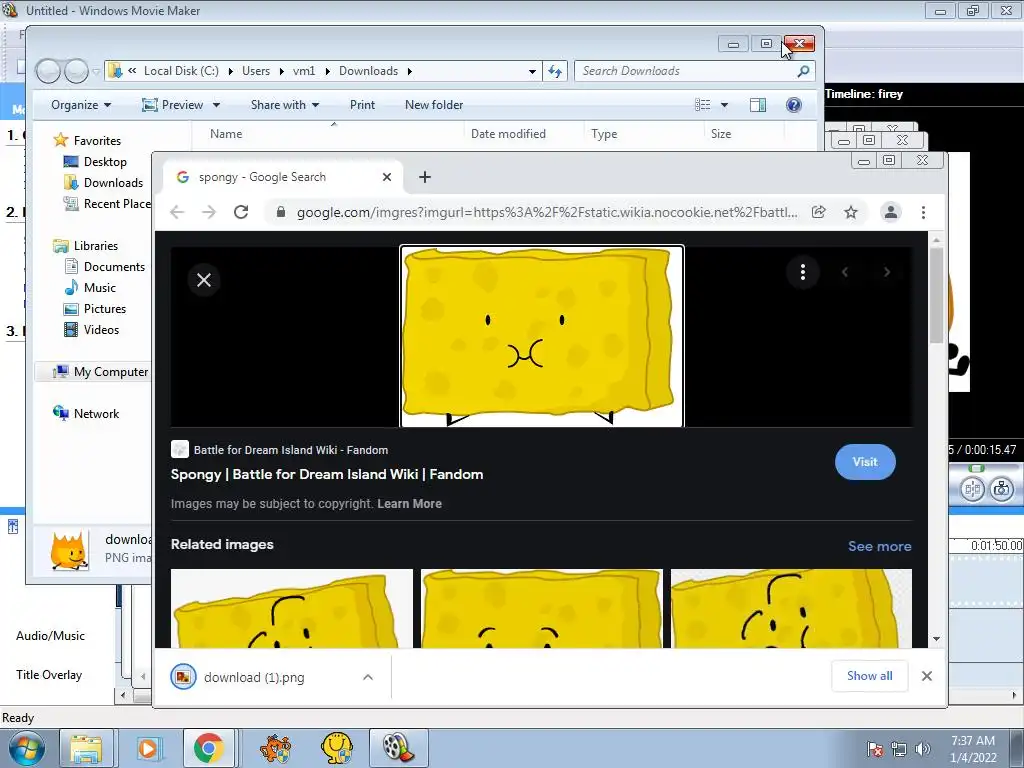The width and height of the screenshot is (1024, 768).
Task: Close the spongy Google Search tab
Action: 387,177
